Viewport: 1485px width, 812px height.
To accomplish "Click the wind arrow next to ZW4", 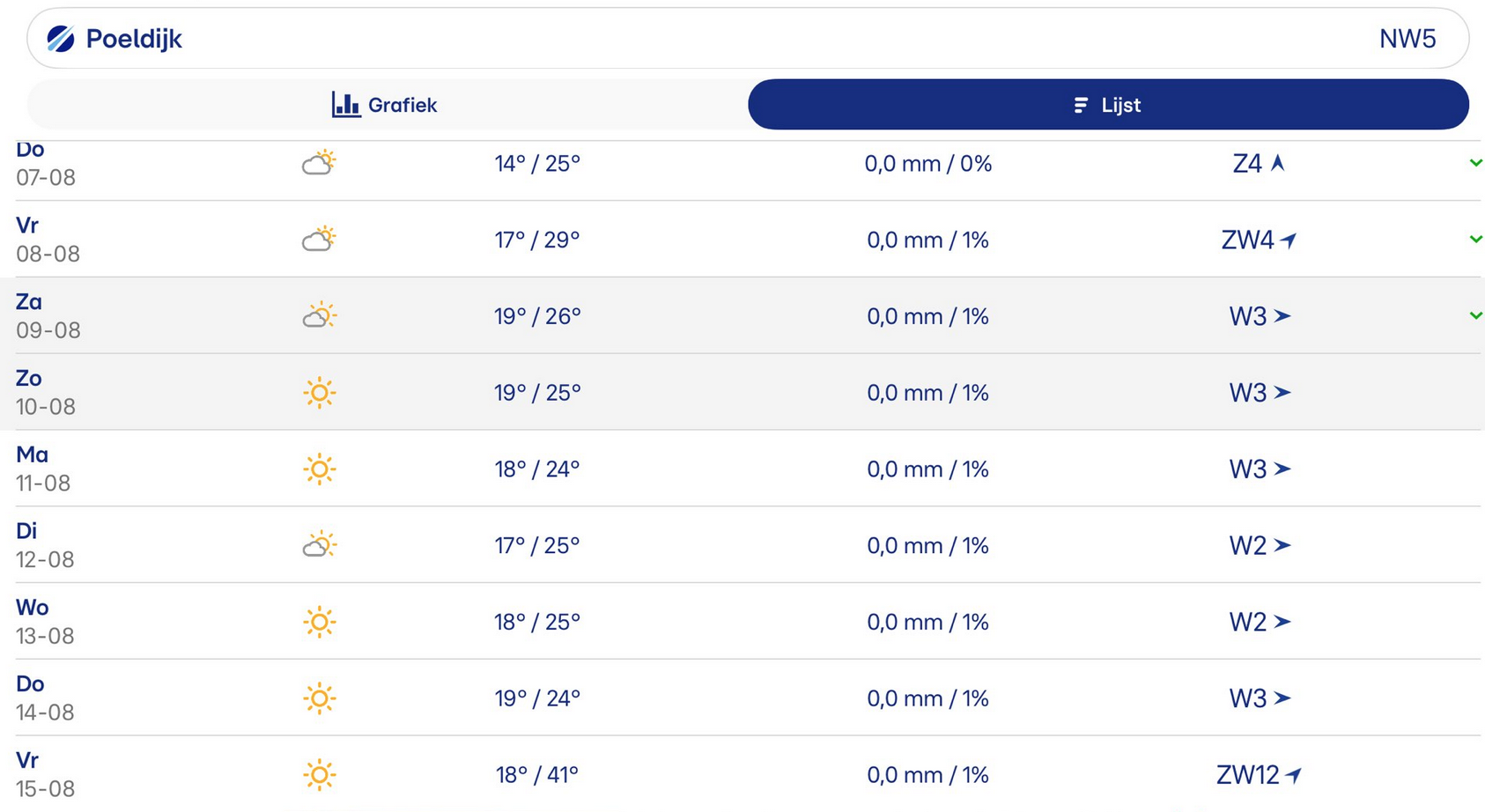I will tap(1289, 240).
